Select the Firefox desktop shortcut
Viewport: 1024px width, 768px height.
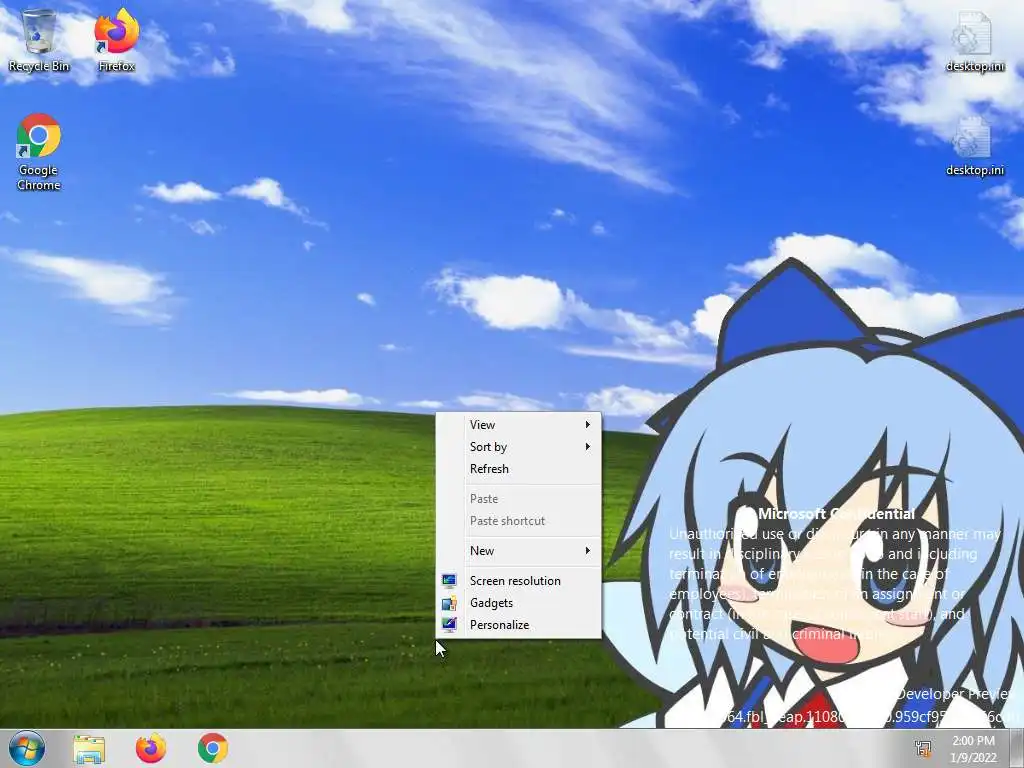(117, 40)
